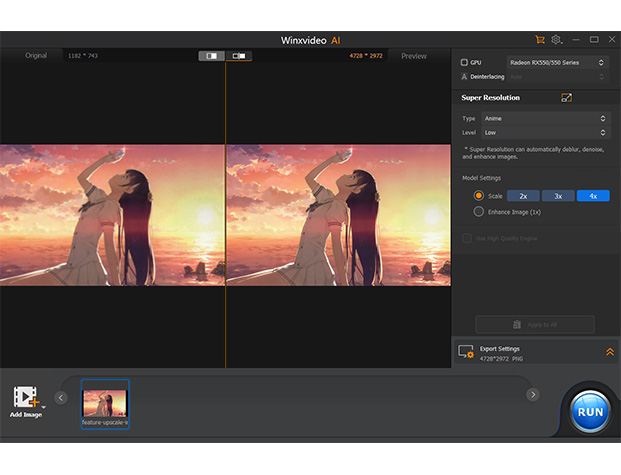The height and width of the screenshot is (475, 621).
Task: Switch to side-by-side split view mode
Action: pos(211,56)
